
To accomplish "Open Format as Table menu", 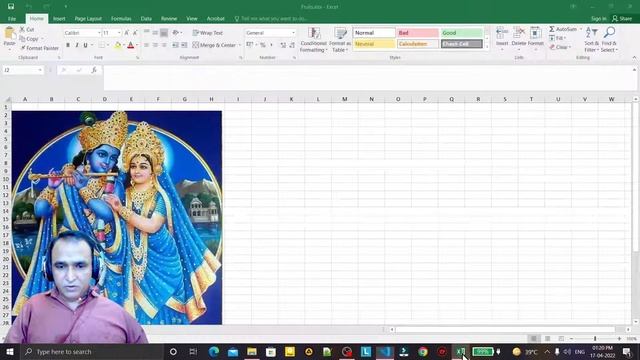I will point(340,40).
